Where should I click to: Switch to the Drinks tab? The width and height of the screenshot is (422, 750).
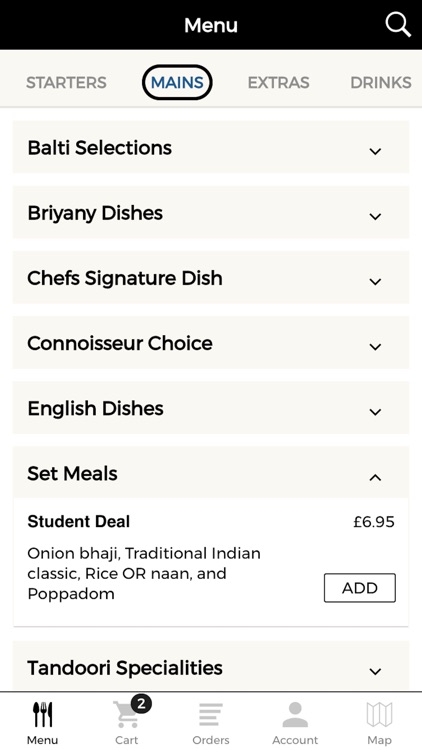click(381, 83)
